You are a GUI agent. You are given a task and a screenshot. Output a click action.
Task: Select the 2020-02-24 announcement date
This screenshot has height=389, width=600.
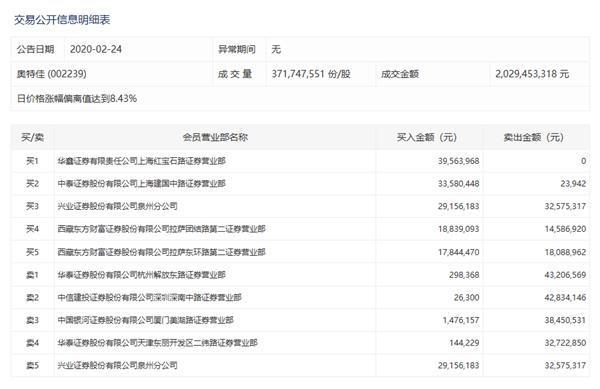[x=96, y=49]
